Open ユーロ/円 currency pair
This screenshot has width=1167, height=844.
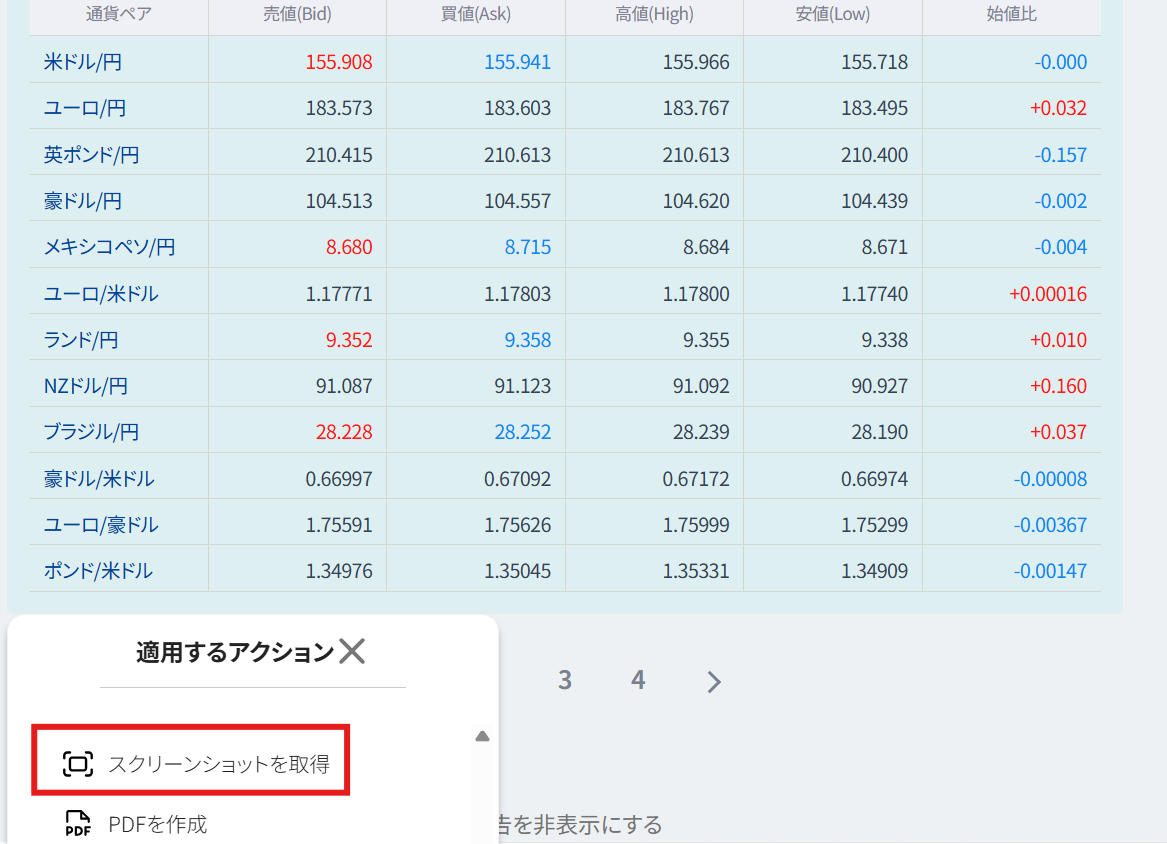point(85,108)
